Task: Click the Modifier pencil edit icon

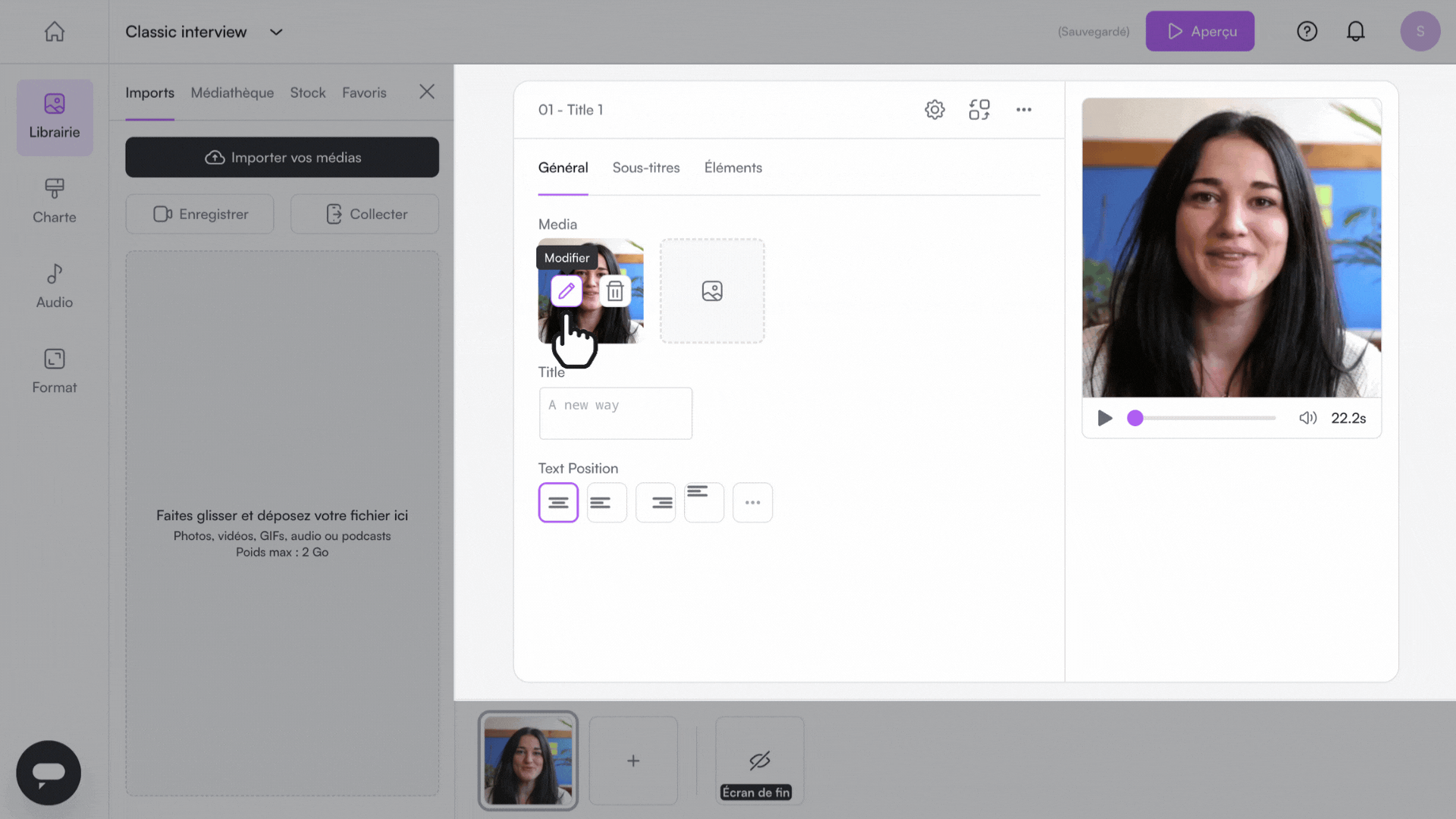Action: [566, 291]
